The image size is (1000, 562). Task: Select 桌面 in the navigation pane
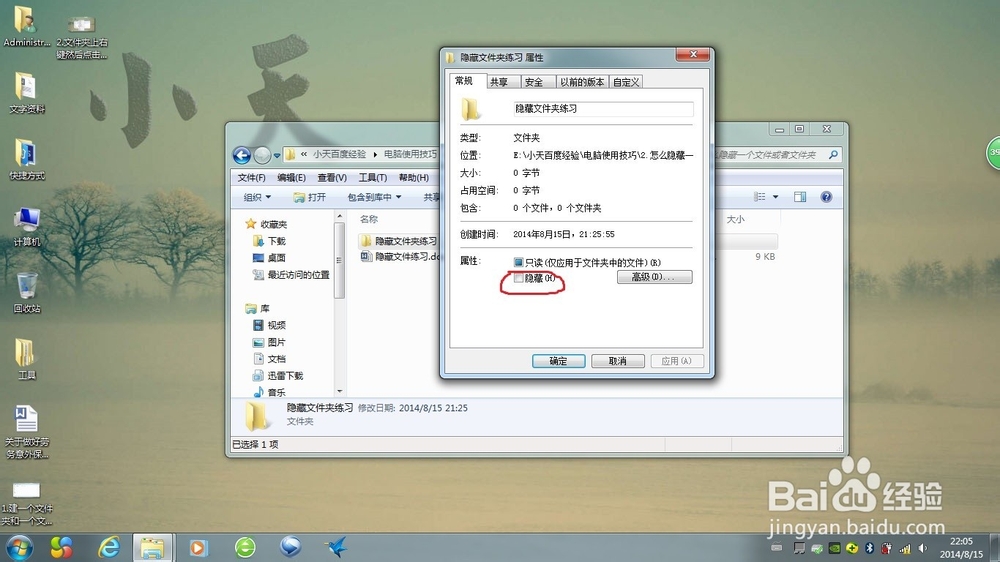(x=269, y=258)
